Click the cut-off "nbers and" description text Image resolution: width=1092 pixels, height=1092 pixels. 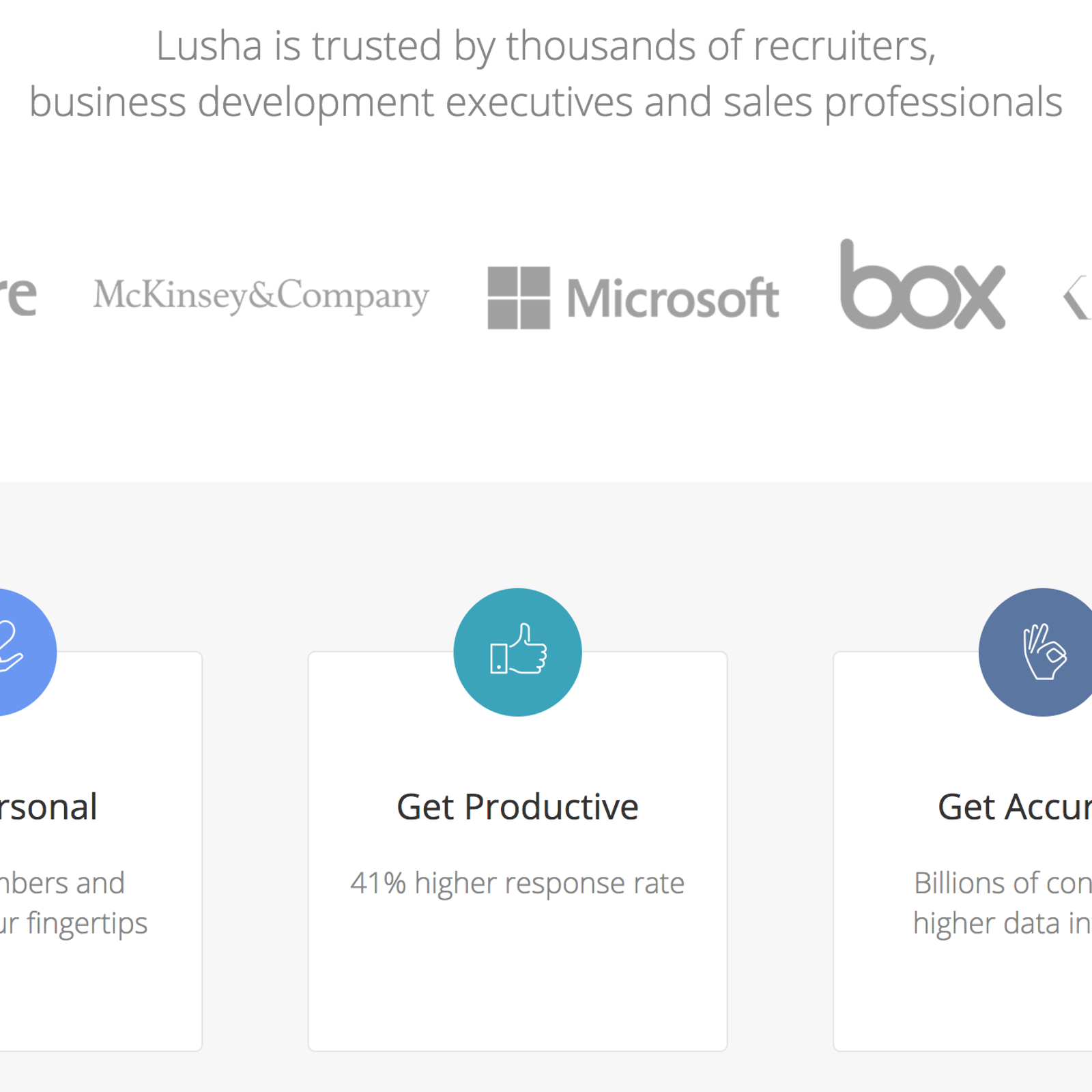62,883
